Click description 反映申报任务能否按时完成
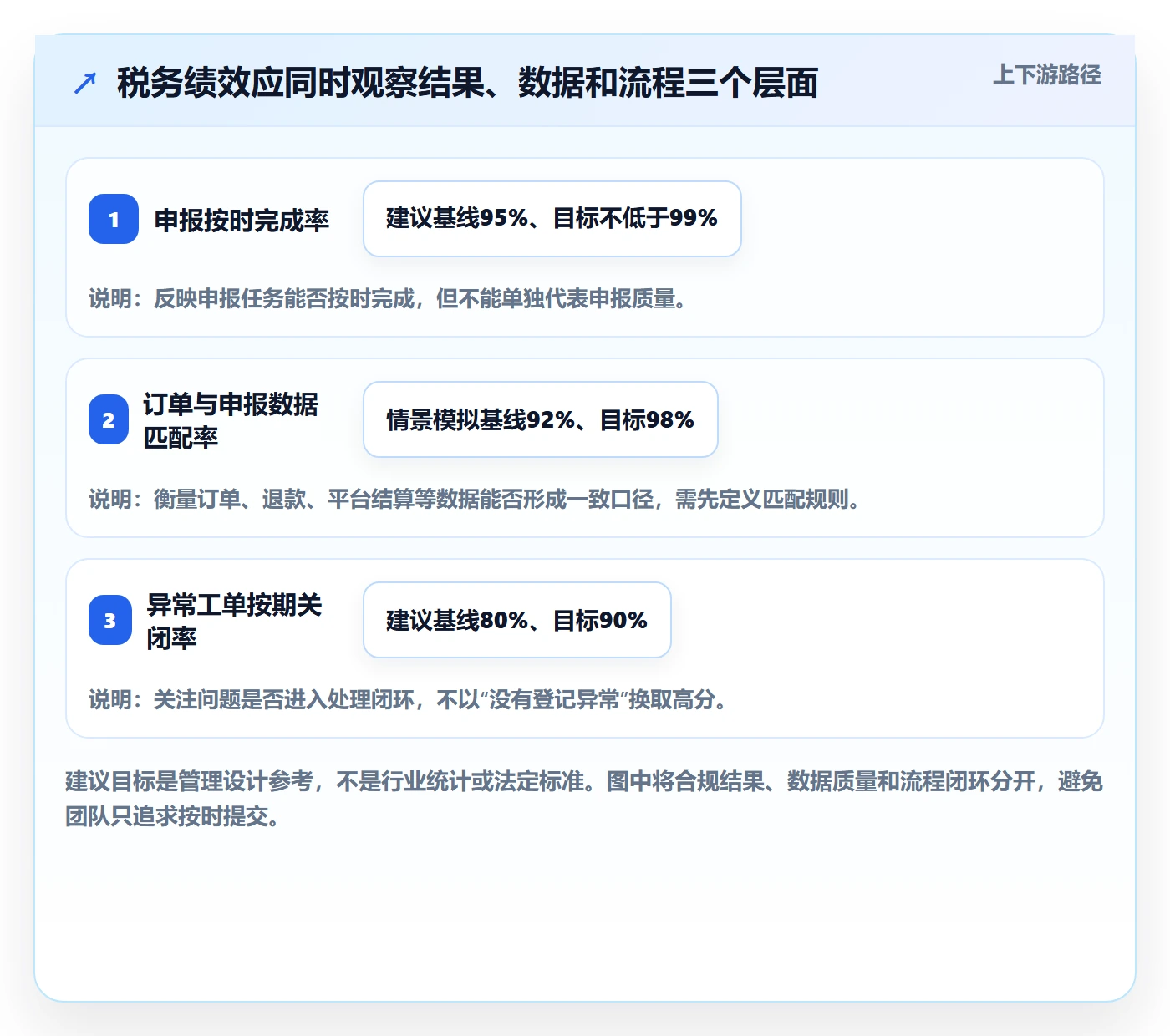1170x1036 pixels. click(x=388, y=298)
